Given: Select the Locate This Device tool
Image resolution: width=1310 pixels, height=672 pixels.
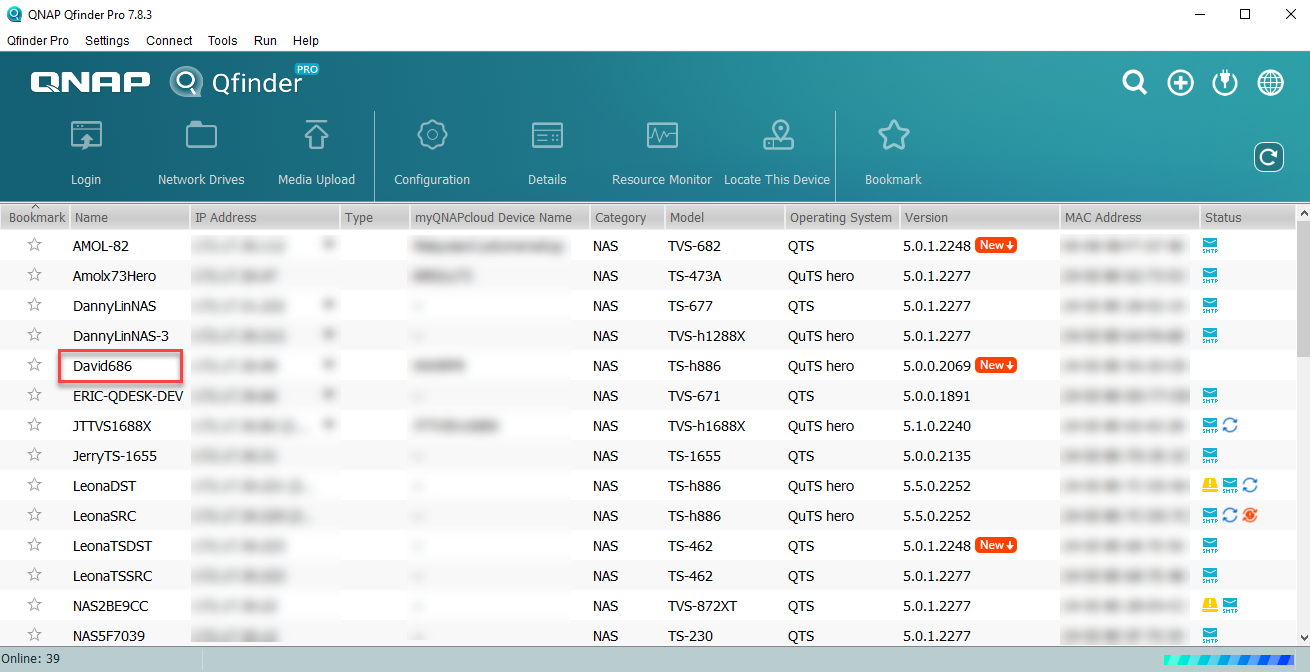Looking at the screenshot, I should pos(777,150).
